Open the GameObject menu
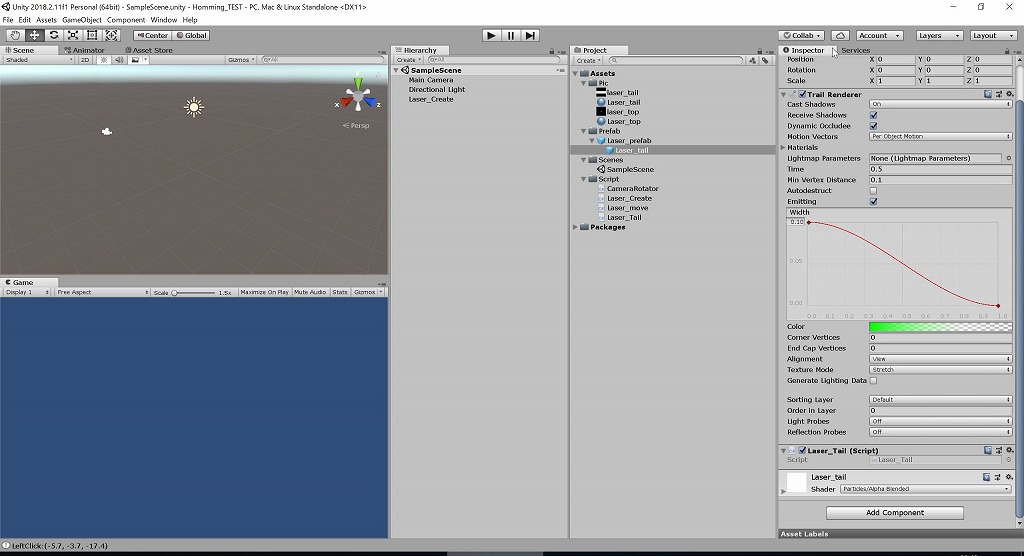This screenshot has height=556, width=1024. pyautogui.click(x=82, y=20)
